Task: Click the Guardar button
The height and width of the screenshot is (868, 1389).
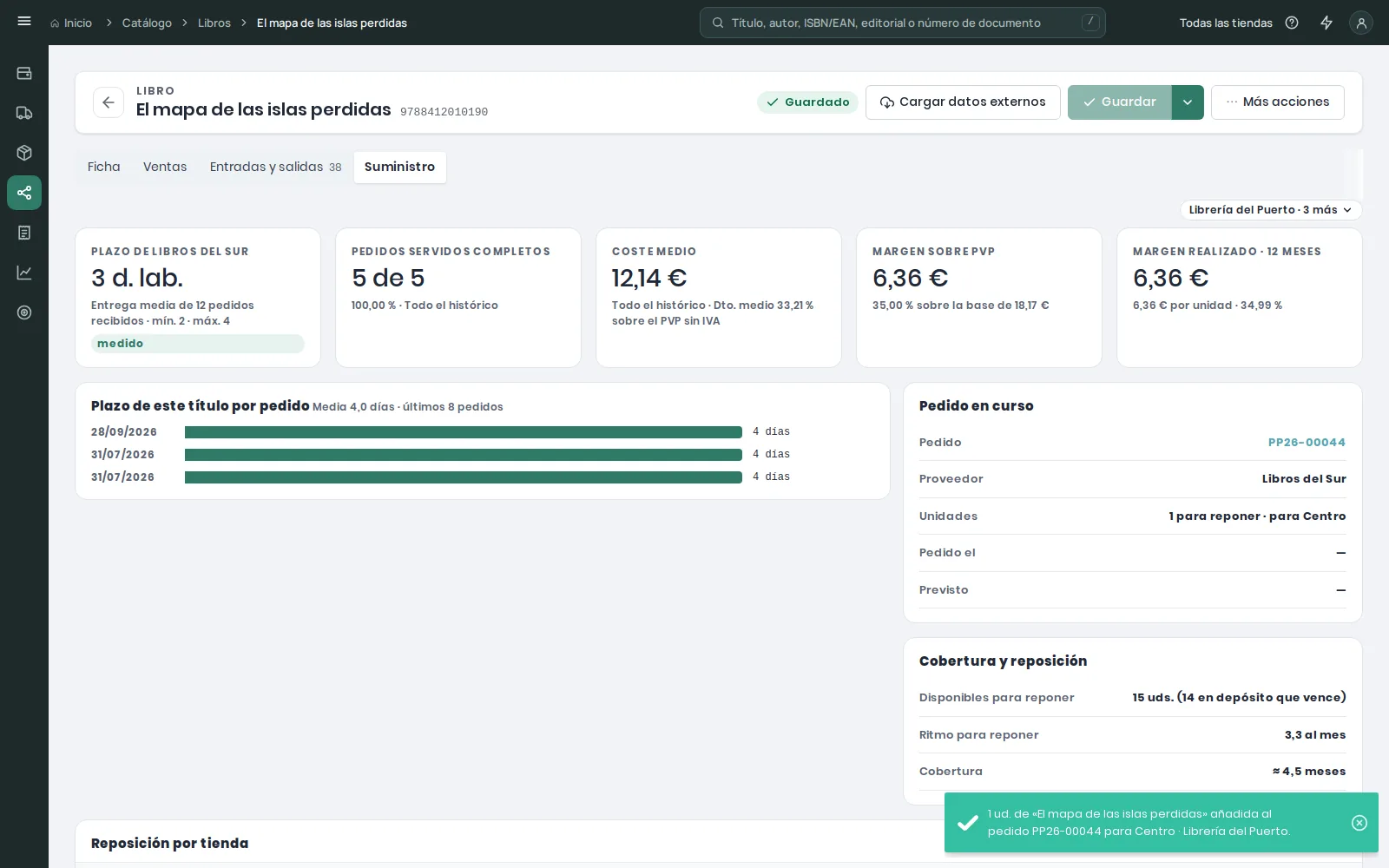Action: coord(1120,102)
